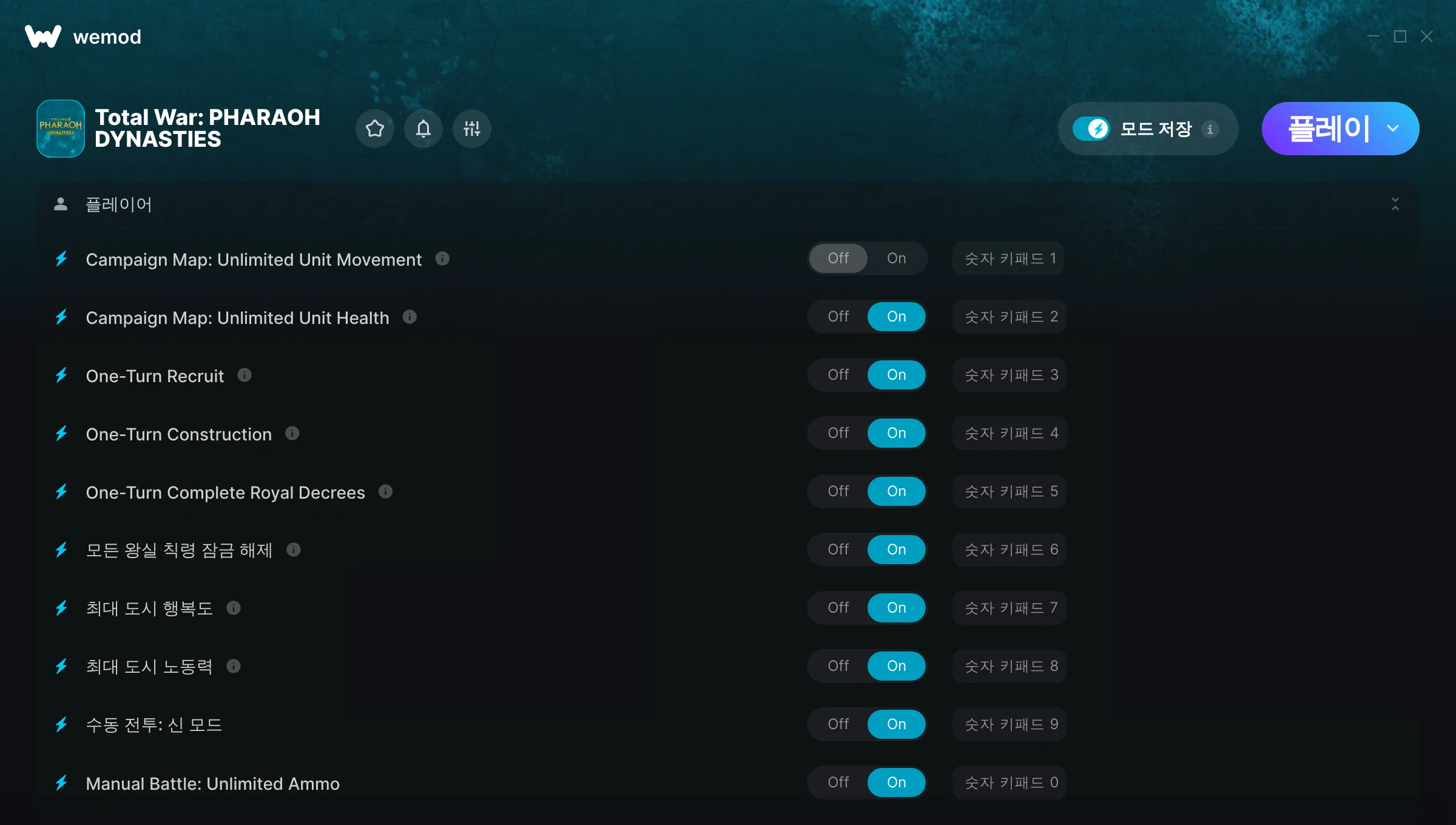Change the 숫자 키패드 3 hotkey
This screenshot has height=825, width=1456.
click(x=1009, y=375)
